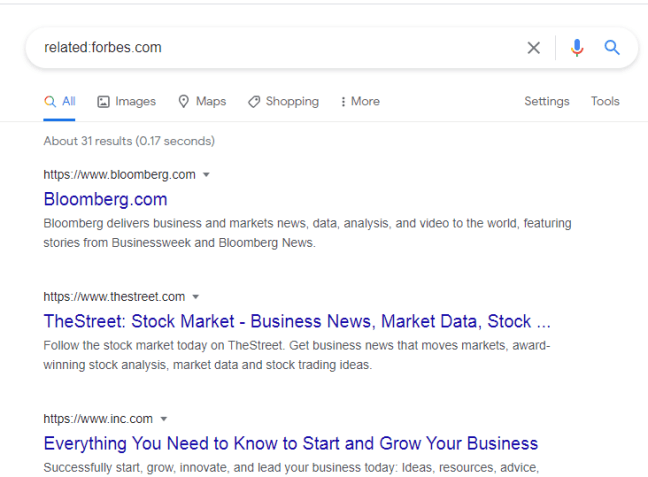The image size is (648, 477).
Task: Start voice search with microphone icon
Action: coord(577,48)
